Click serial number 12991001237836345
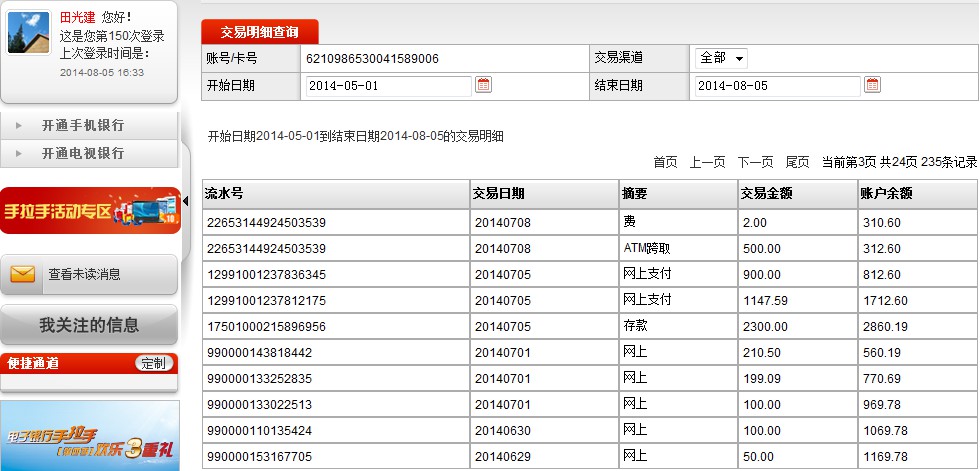This screenshot has height=471, width=980. 266,275
